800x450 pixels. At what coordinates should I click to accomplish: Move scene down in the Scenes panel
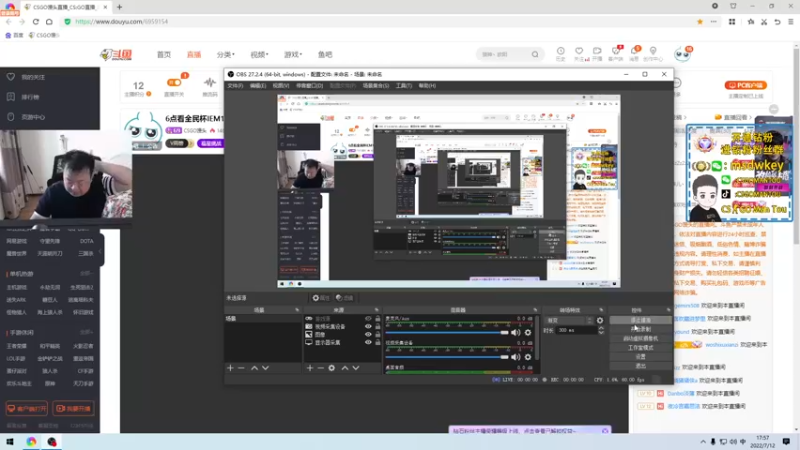click(265, 368)
